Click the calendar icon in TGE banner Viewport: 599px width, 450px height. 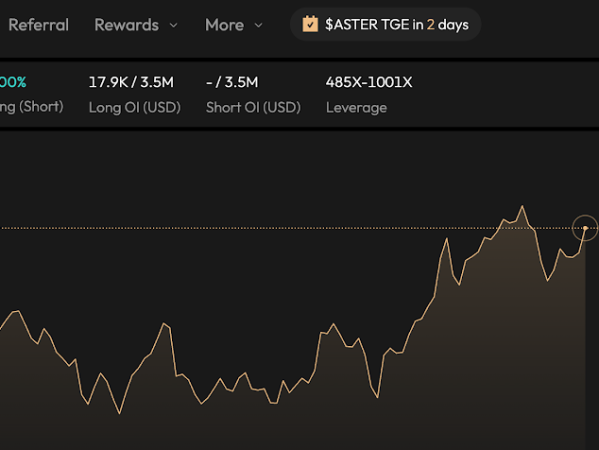point(310,24)
